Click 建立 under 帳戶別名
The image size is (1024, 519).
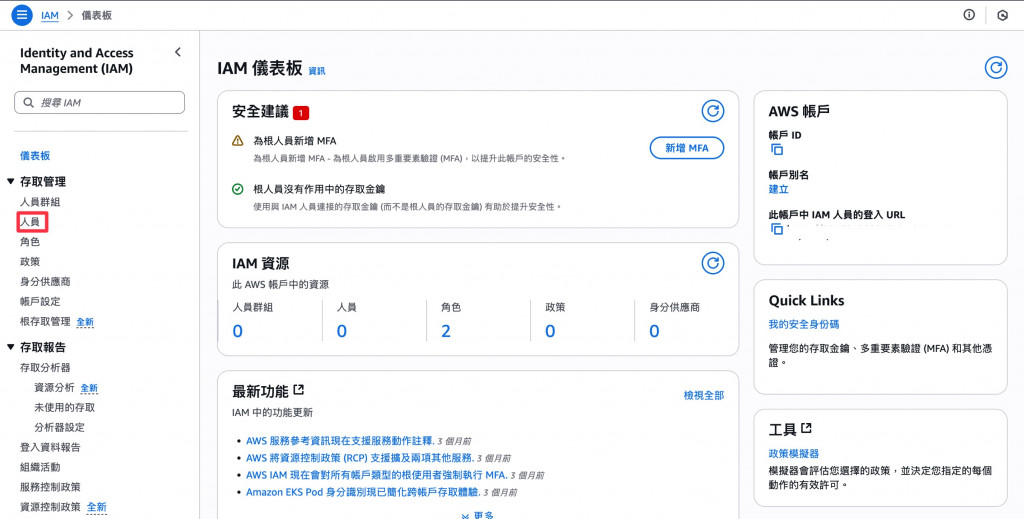778,189
